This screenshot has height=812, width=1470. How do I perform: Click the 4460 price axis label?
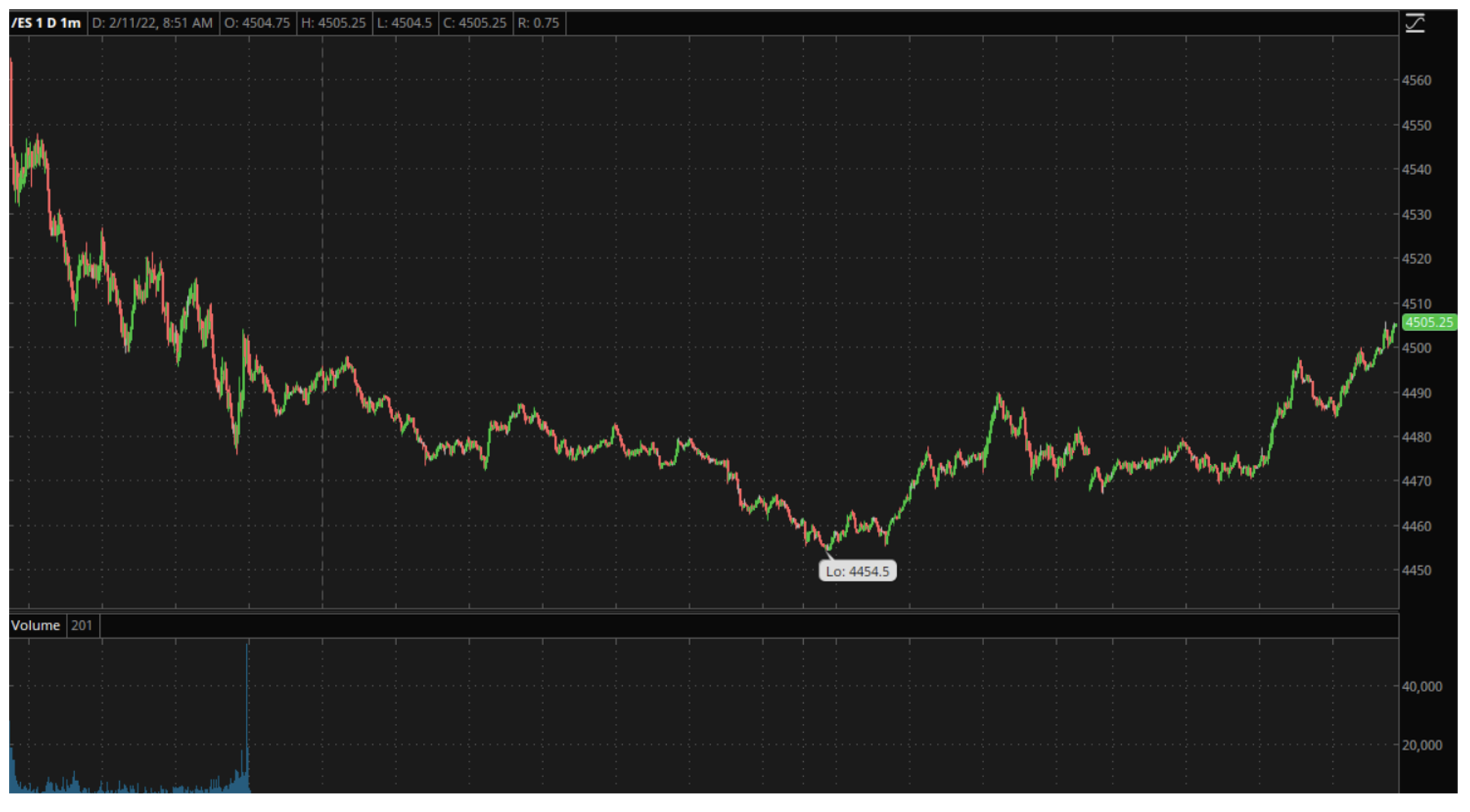1417,526
